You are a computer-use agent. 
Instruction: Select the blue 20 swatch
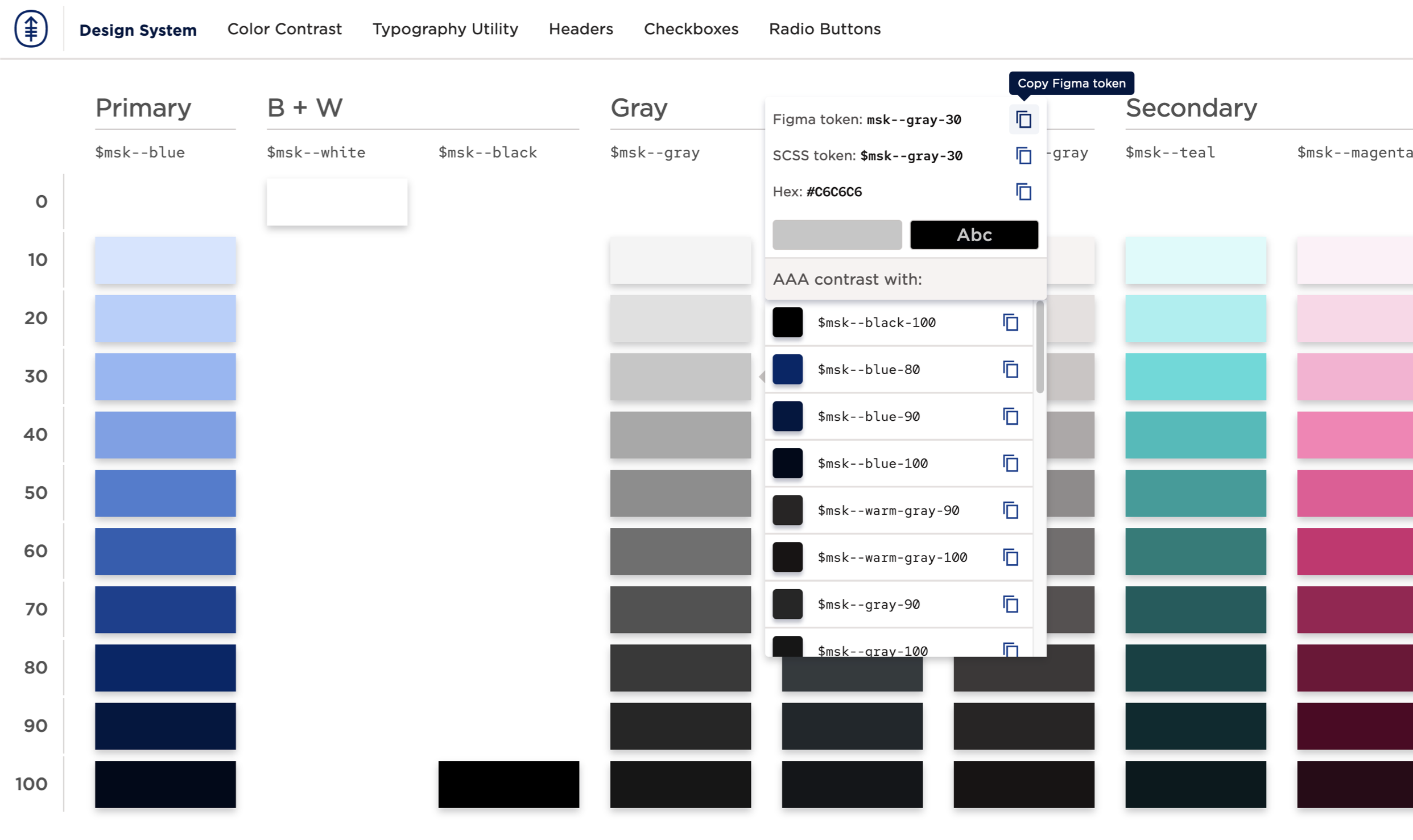tap(166, 318)
